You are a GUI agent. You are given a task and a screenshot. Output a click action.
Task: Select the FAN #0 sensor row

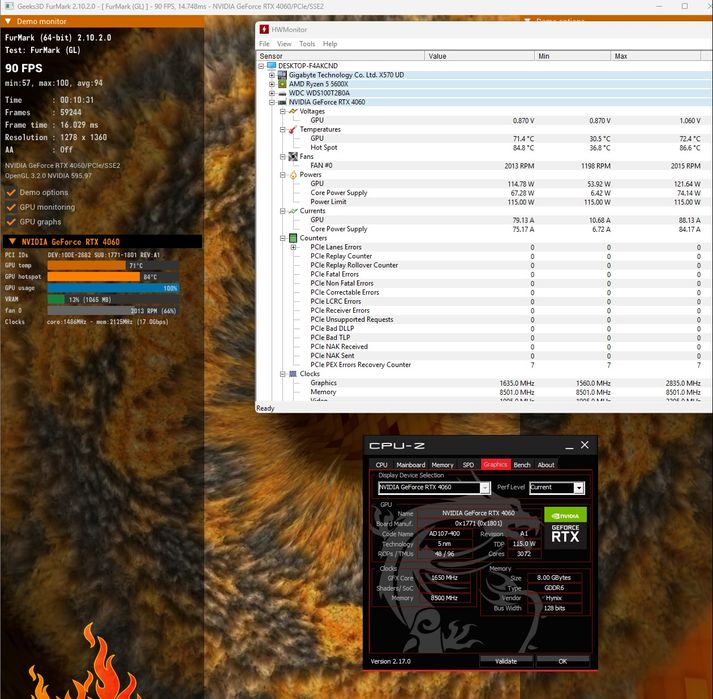(x=485, y=166)
